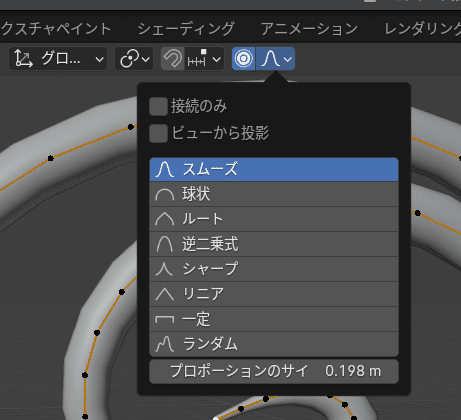This screenshot has width=461, height=420.
Task: Select the リニア falloff option
Action: tap(274, 294)
